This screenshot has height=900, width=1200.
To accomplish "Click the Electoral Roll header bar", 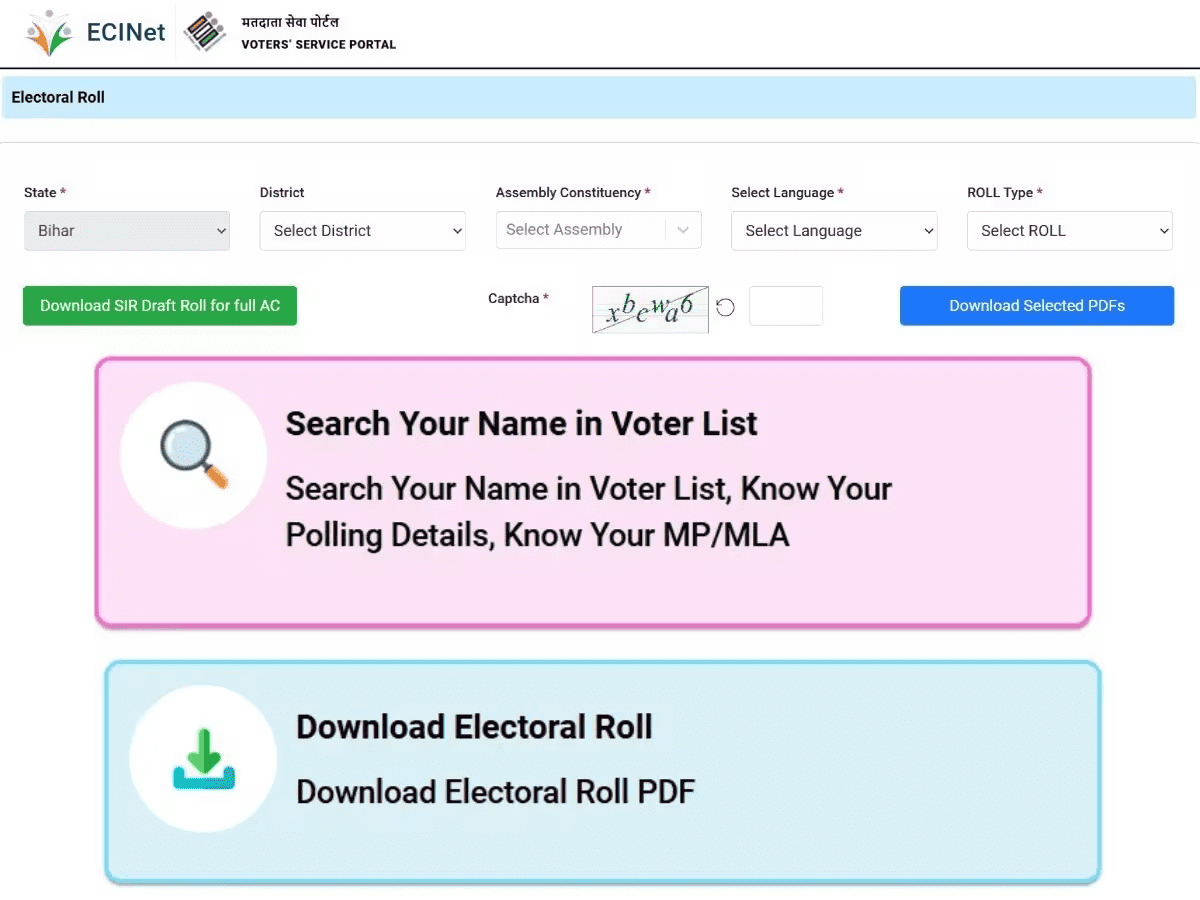I will tap(598, 97).
